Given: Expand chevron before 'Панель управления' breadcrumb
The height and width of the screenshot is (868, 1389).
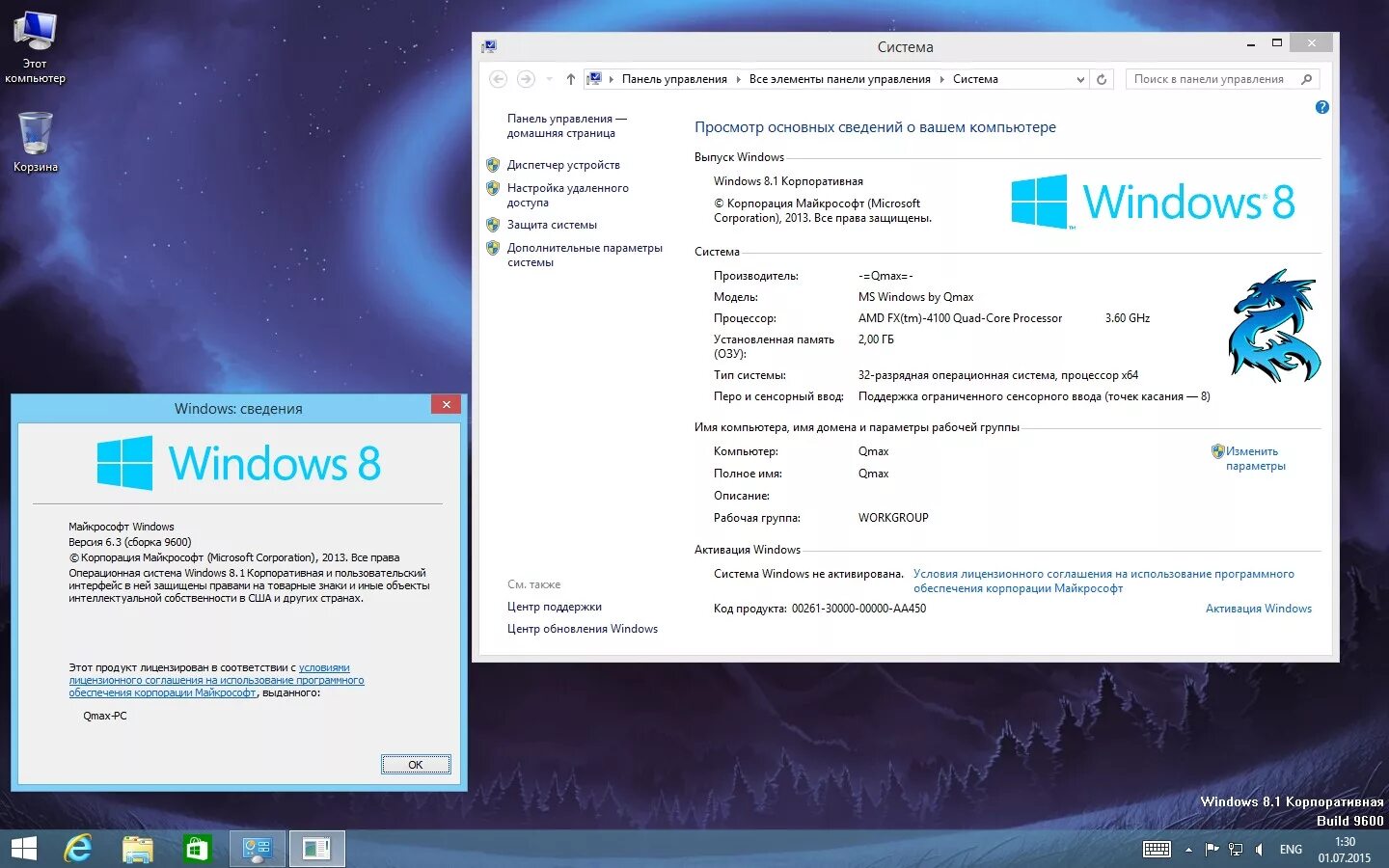Looking at the screenshot, I should pyautogui.click(x=612, y=79).
